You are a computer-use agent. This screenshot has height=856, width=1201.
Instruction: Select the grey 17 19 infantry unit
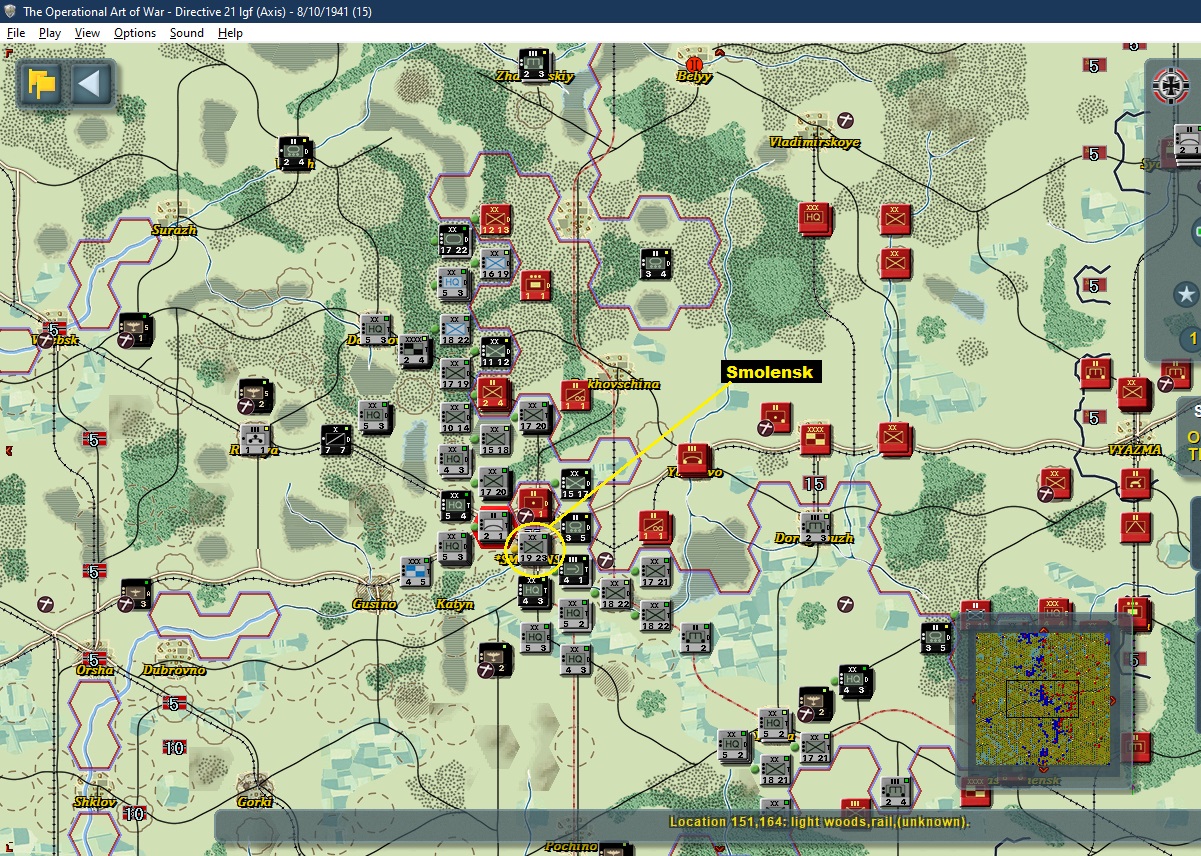point(456,372)
